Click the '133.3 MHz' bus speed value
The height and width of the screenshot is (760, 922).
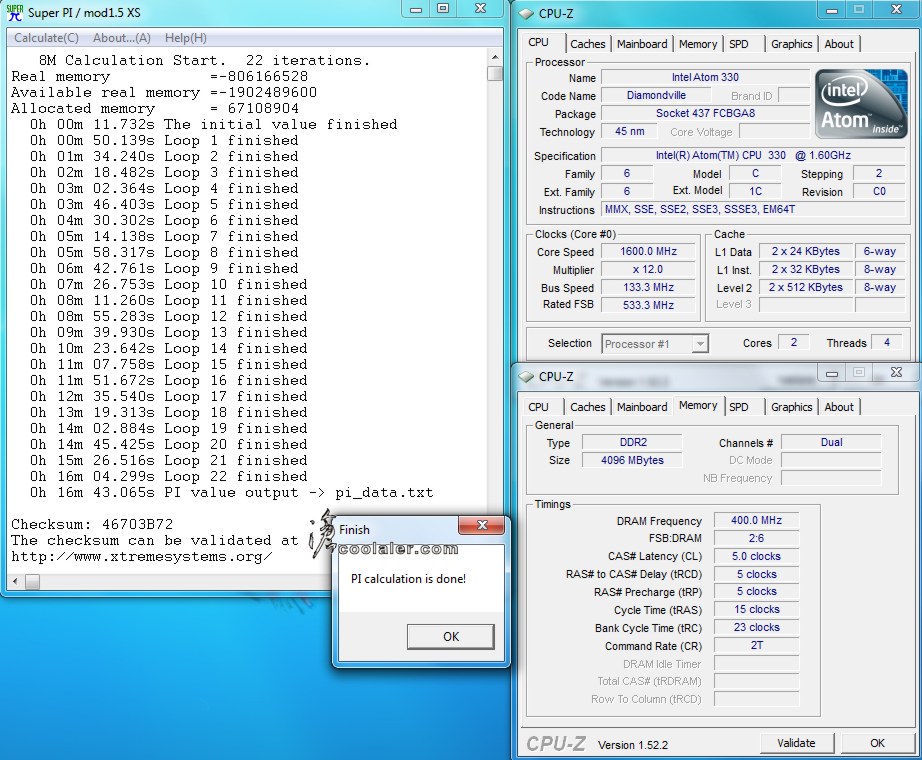click(648, 287)
